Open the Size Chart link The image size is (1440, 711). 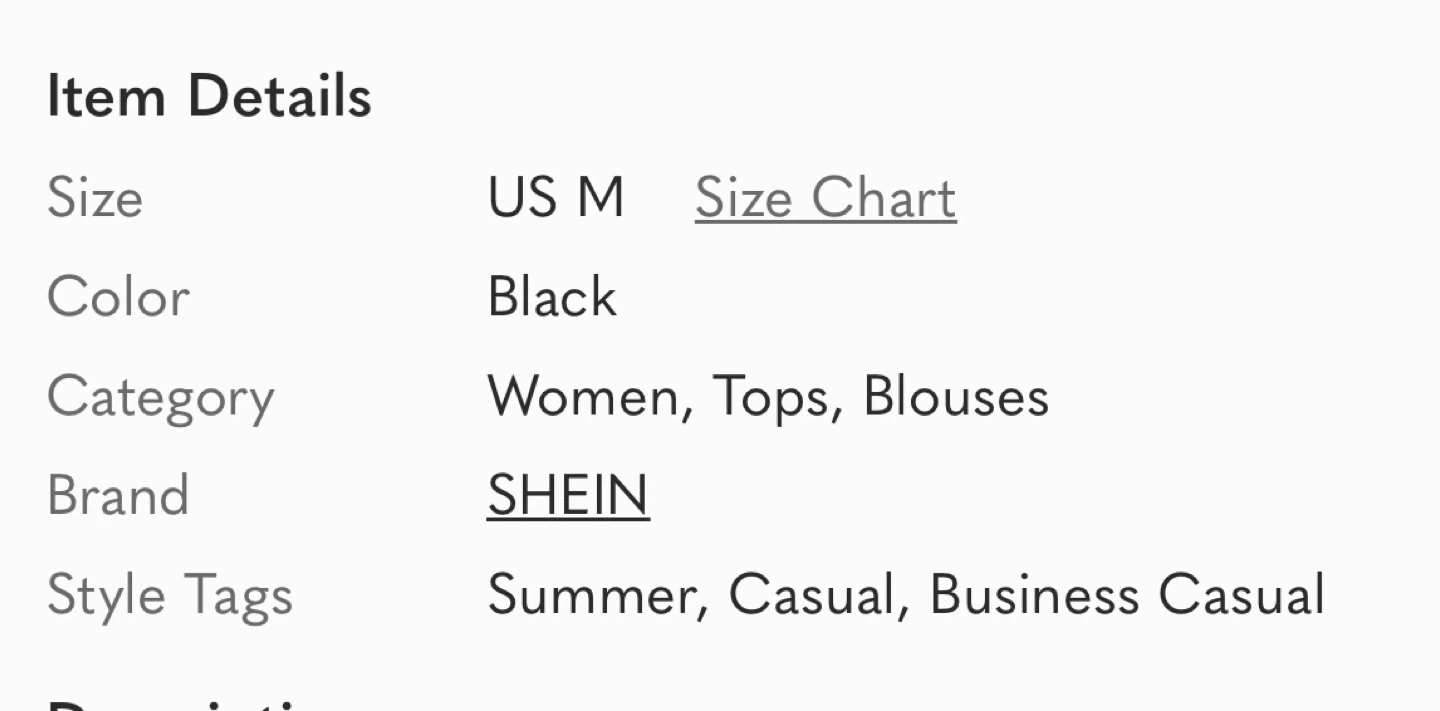click(825, 197)
